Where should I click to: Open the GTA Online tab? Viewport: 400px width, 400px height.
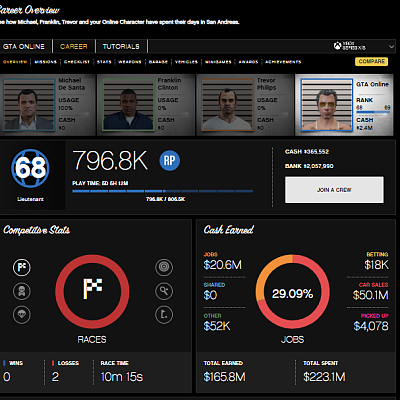(24, 46)
